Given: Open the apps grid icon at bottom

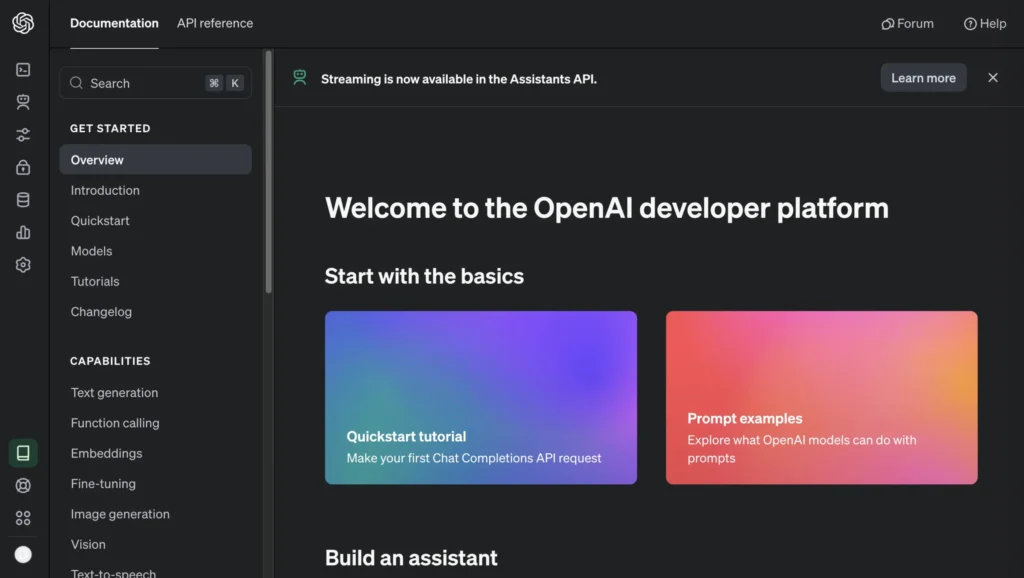Looking at the screenshot, I should coord(23,517).
